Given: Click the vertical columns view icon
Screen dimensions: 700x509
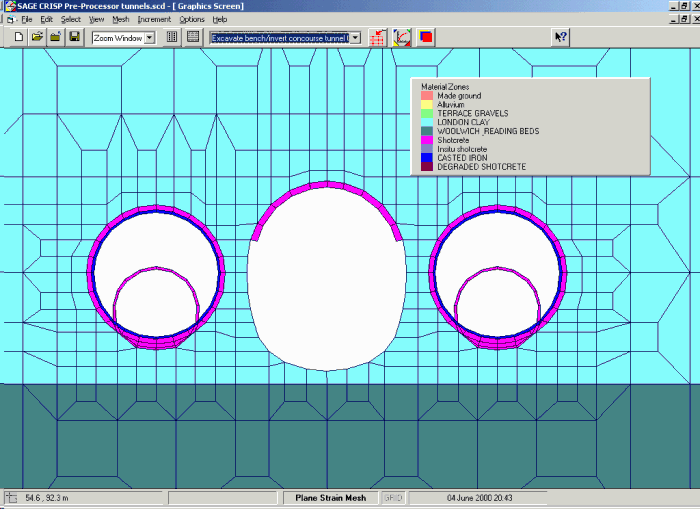Looking at the screenshot, I should (x=172, y=37).
